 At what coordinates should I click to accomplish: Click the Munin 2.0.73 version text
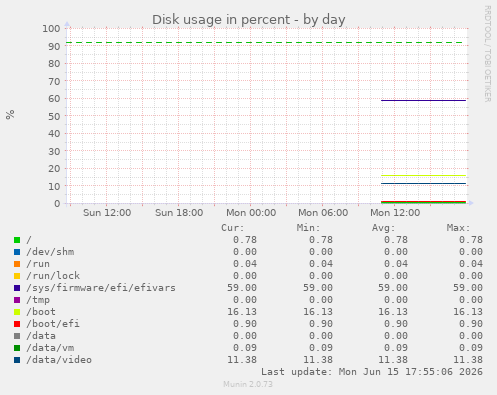point(248,384)
